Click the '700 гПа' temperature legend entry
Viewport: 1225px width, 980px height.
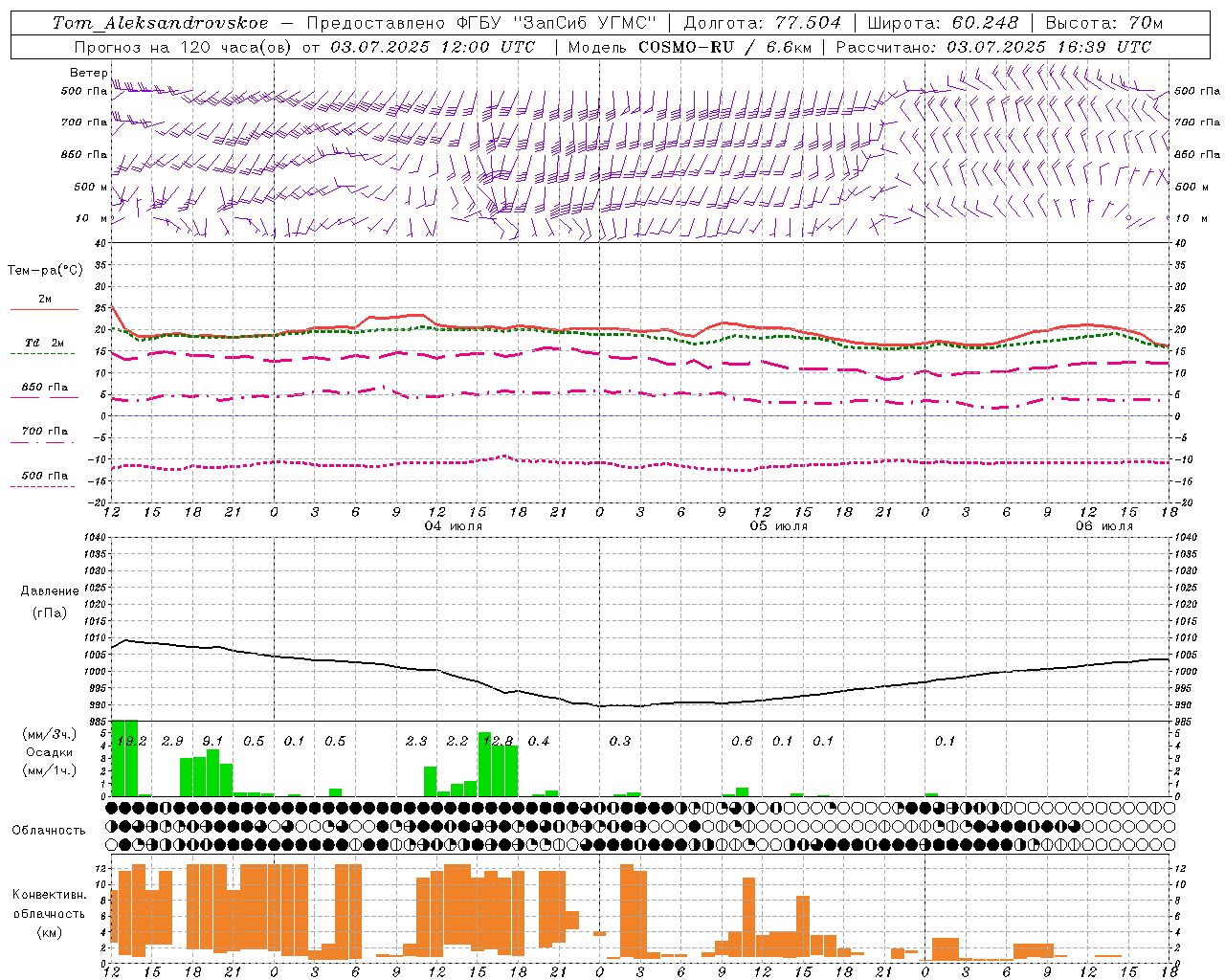(x=45, y=432)
